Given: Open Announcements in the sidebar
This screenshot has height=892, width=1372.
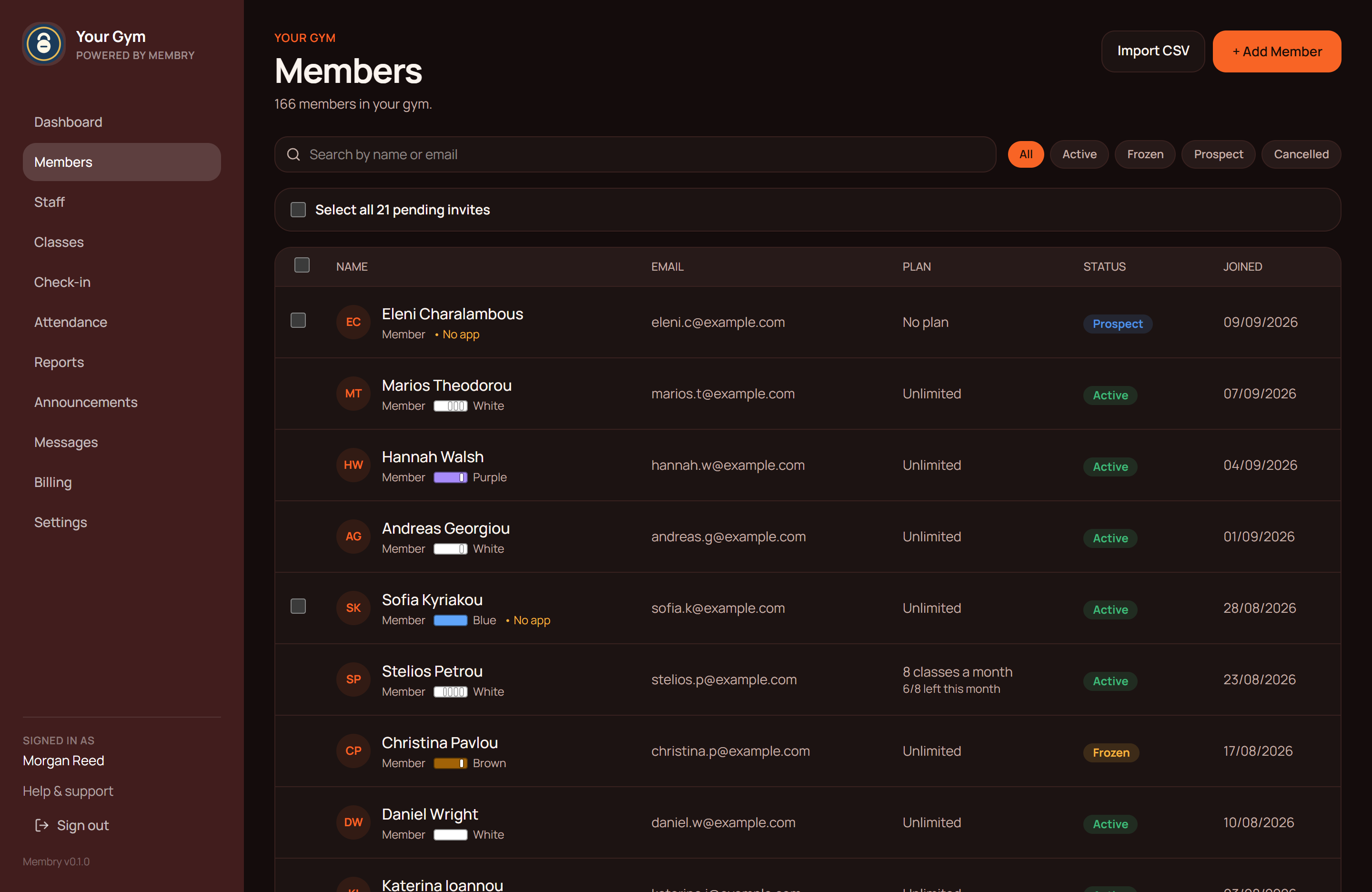Looking at the screenshot, I should pyautogui.click(x=121, y=403).
